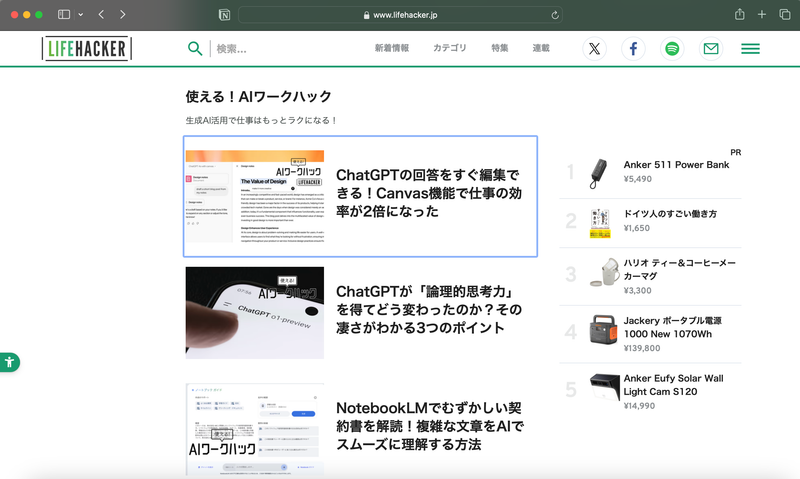
Task: Go forward with the forward arrow
Action: coord(122,14)
